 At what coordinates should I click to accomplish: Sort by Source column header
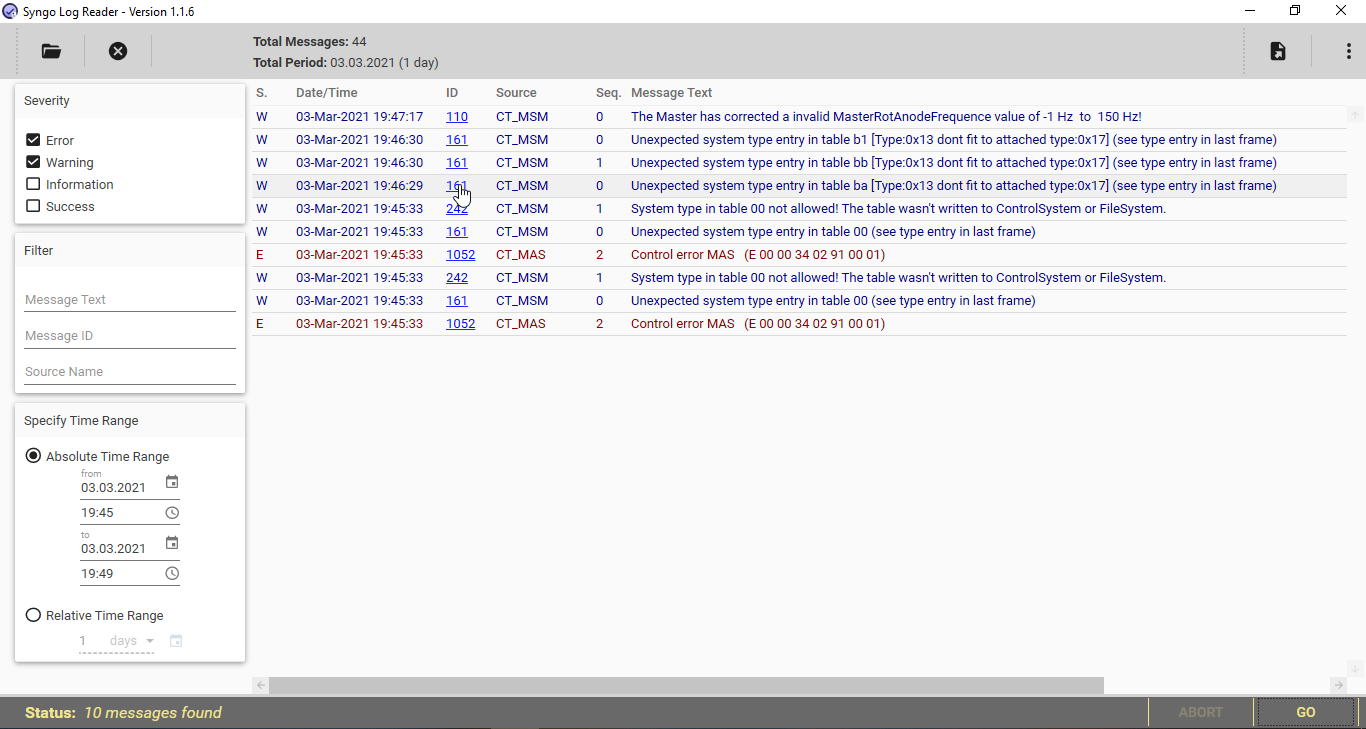coord(516,93)
